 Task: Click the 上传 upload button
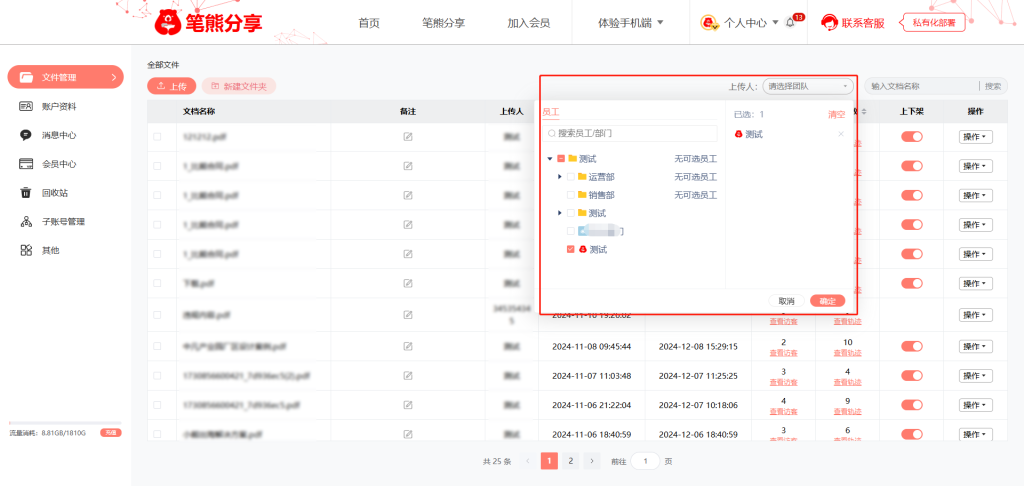tap(172, 86)
